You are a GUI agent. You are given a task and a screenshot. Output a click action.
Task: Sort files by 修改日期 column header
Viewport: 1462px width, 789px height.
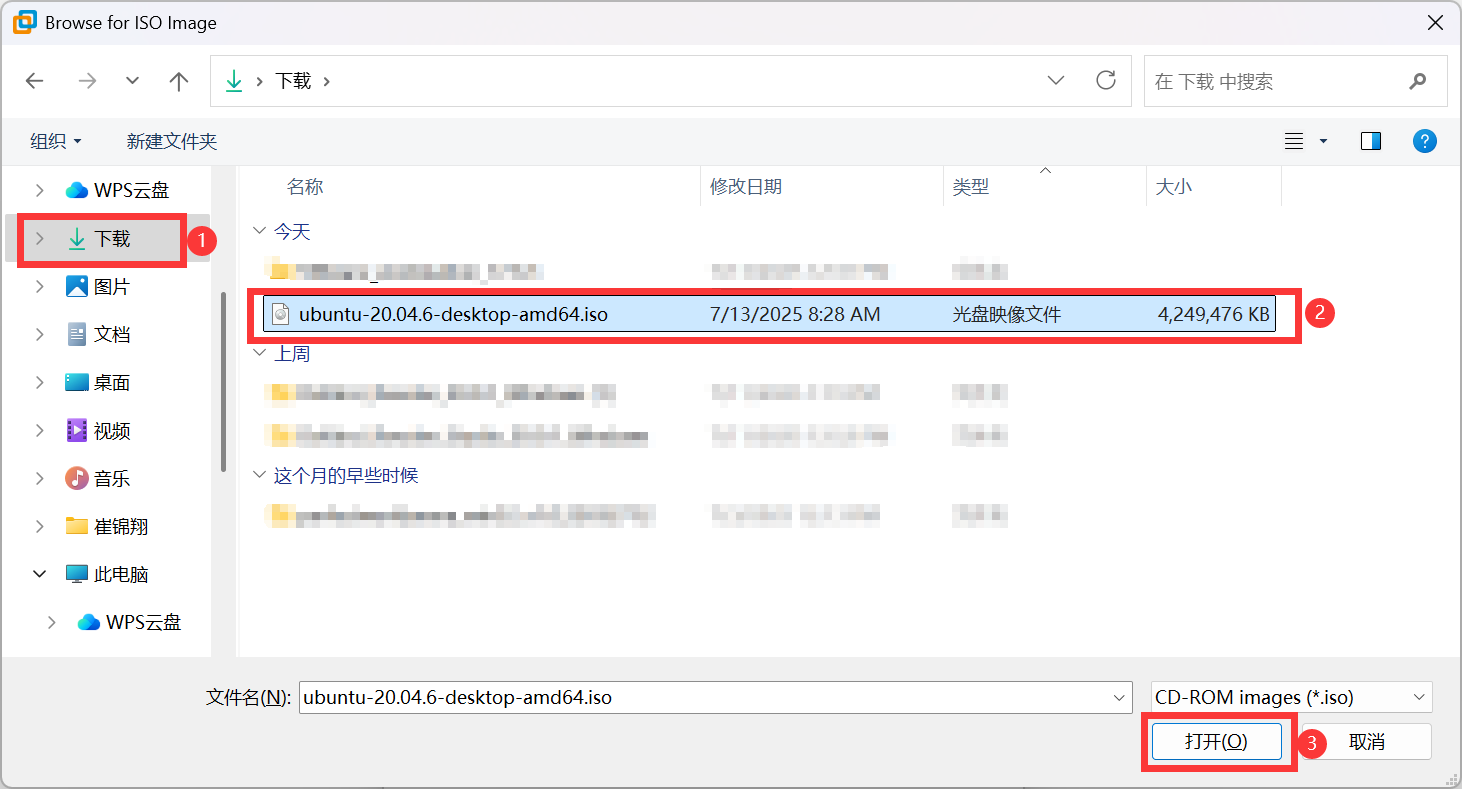click(x=746, y=187)
